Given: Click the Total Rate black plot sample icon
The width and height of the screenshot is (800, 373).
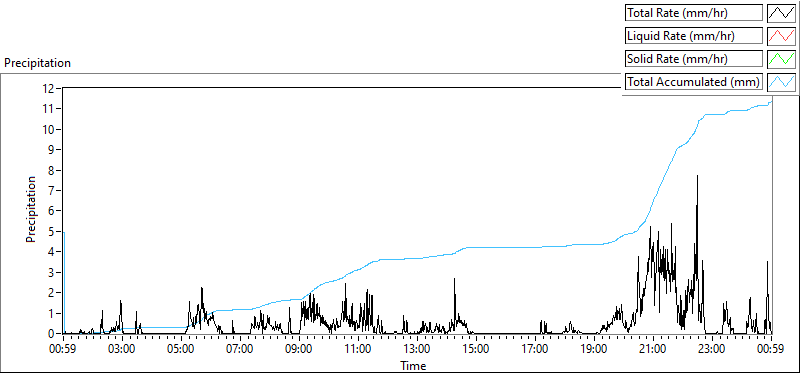Looking at the screenshot, I should click(781, 13).
